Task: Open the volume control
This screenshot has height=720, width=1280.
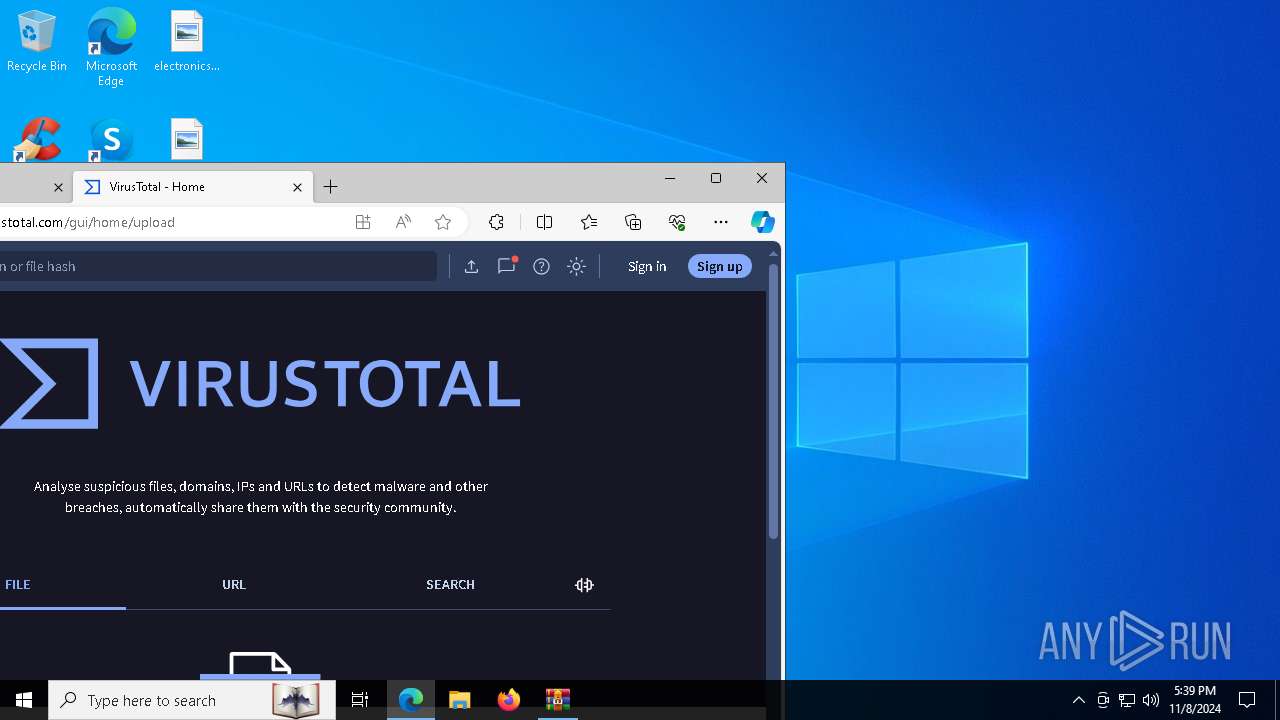Action: point(1151,700)
